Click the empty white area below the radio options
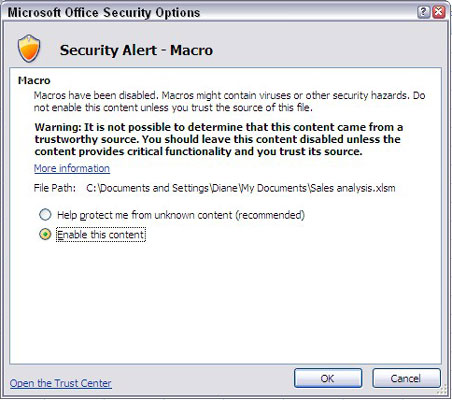The image size is (452, 400). tap(225, 302)
